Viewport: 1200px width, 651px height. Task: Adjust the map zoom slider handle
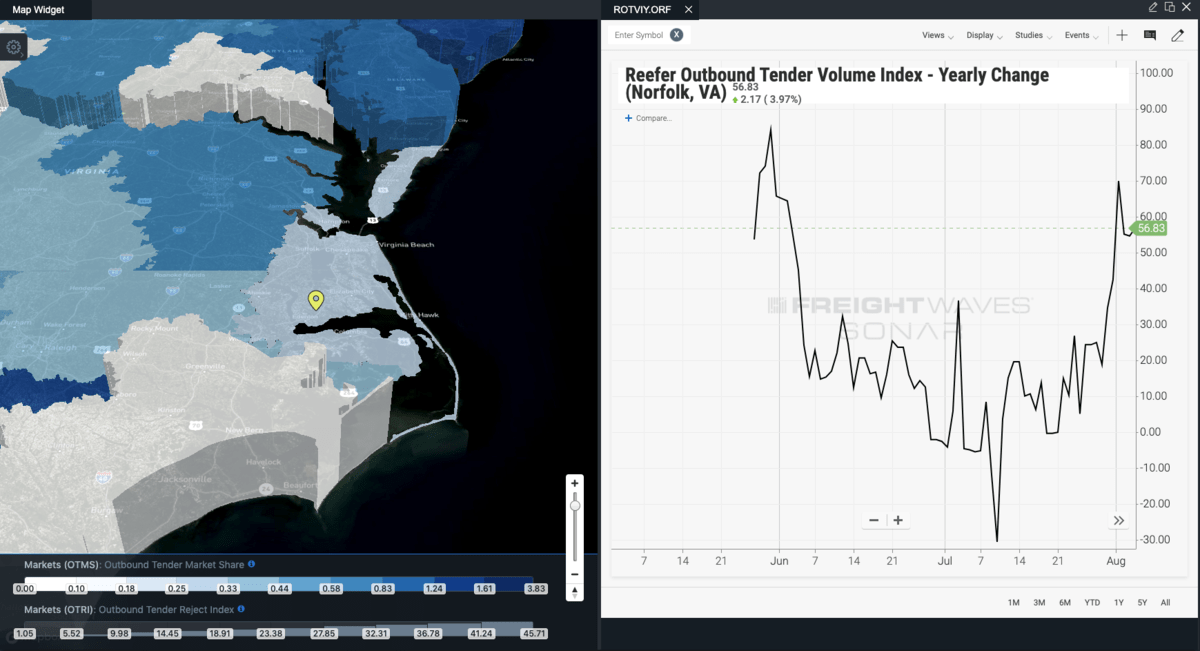coord(575,506)
